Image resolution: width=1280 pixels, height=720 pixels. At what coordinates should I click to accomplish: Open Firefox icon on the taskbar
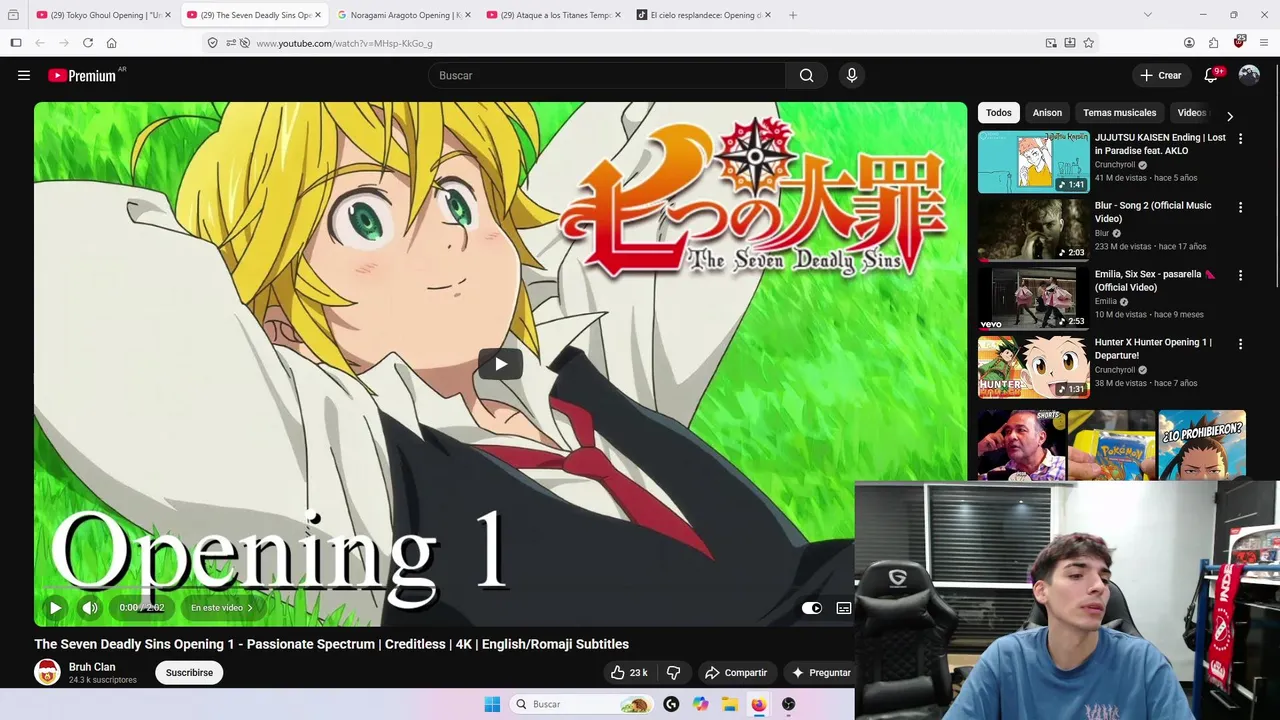(x=759, y=704)
